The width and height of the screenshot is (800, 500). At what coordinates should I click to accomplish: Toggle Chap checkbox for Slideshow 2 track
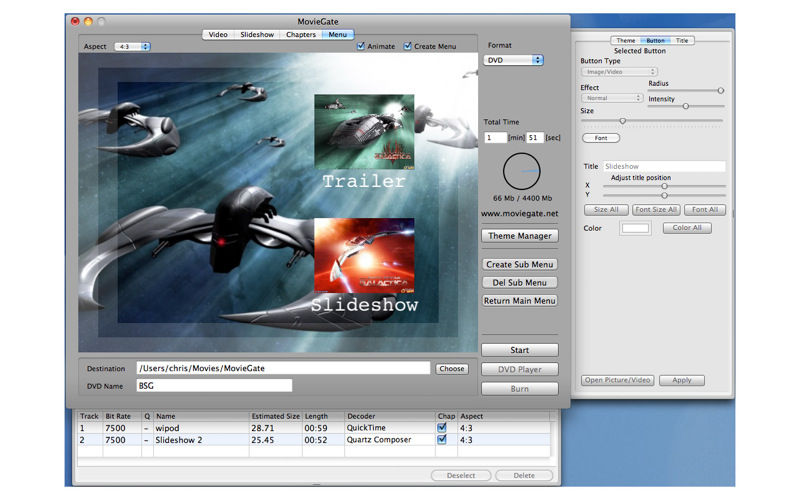(442, 439)
